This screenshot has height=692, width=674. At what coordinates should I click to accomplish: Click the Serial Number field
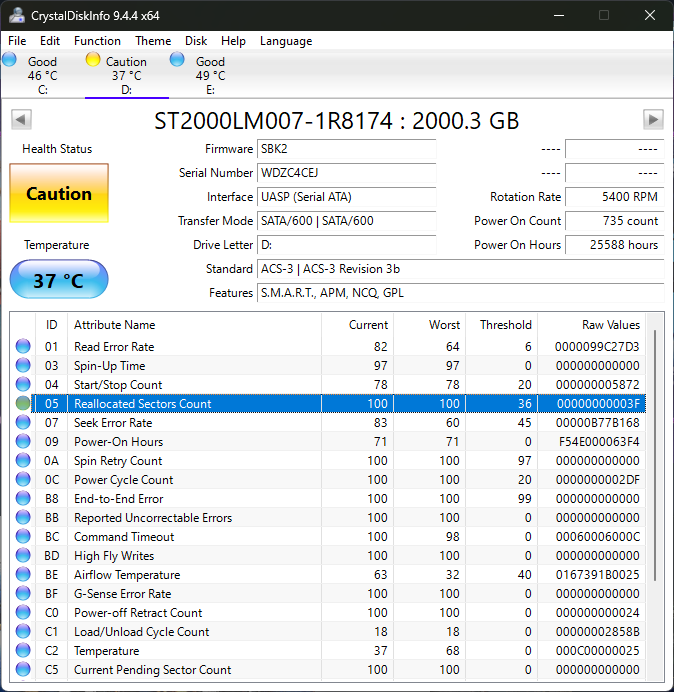346,173
